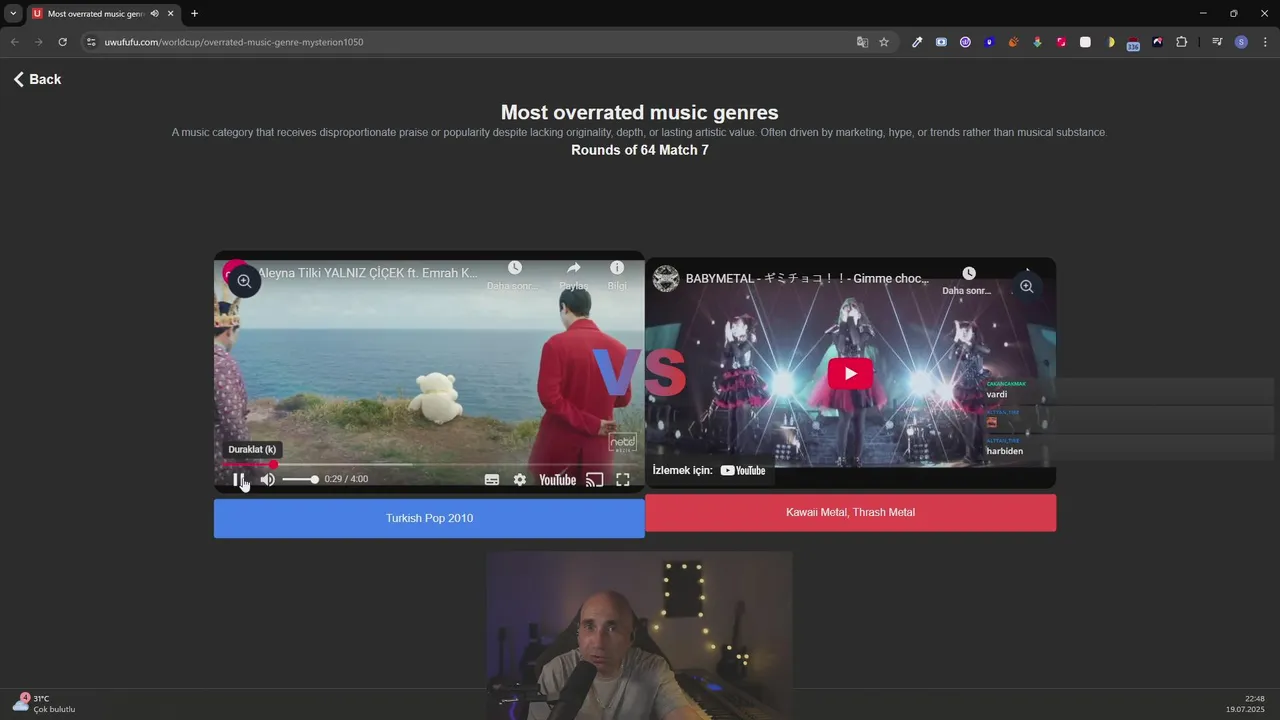Click the left video Watch Later clock
The image size is (1280, 720).
click(514, 268)
